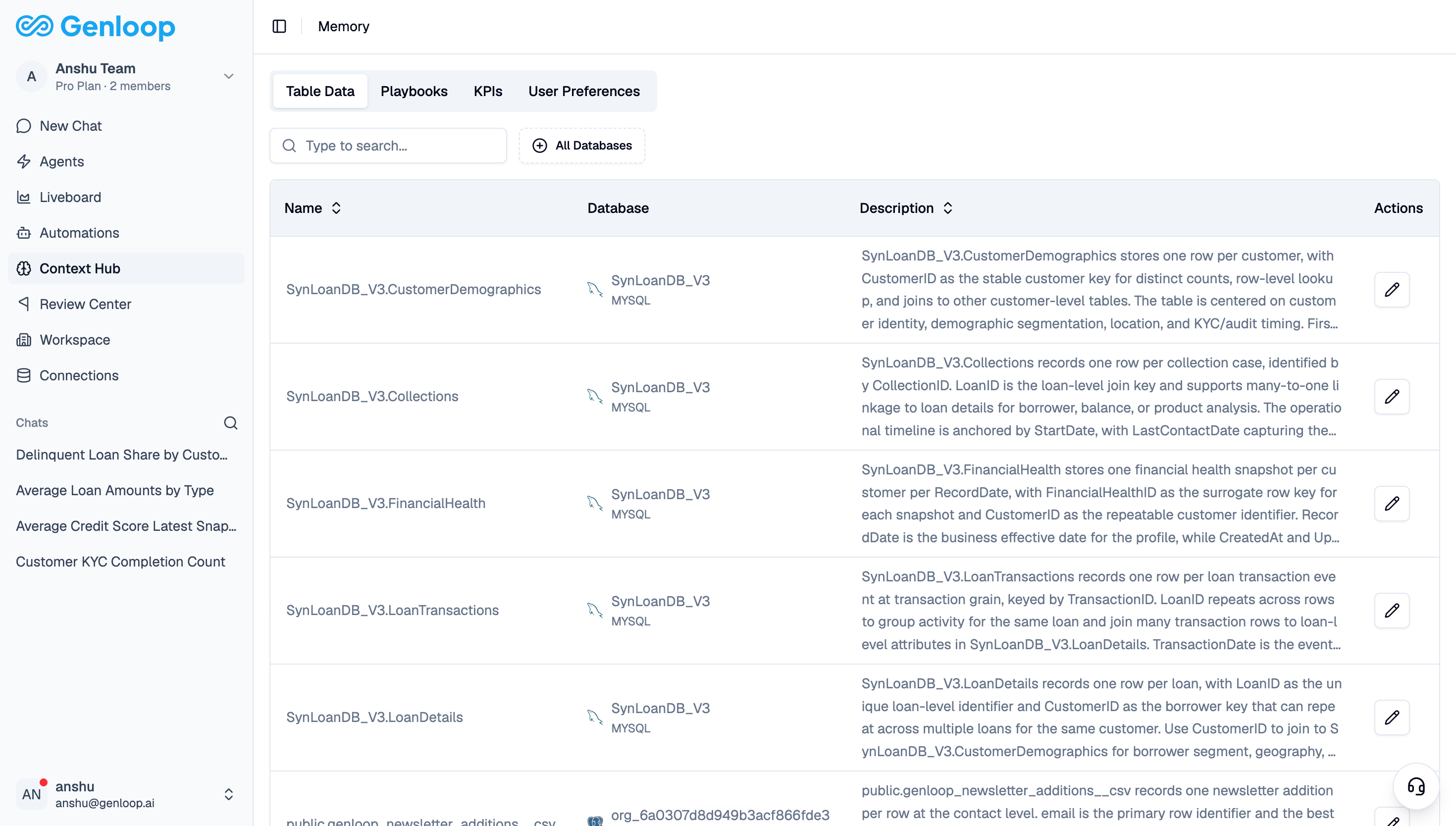Image resolution: width=1456 pixels, height=826 pixels.
Task: Open the Workspace page
Action: pos(126,340)
